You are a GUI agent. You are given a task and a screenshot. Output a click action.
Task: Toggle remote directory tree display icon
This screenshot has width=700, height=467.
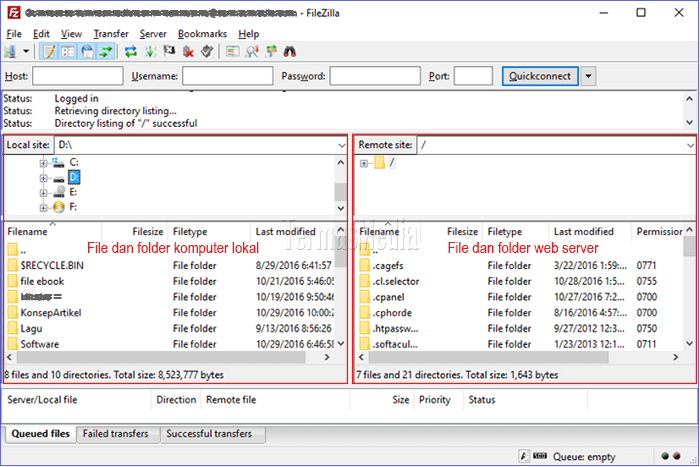point(87,52)
